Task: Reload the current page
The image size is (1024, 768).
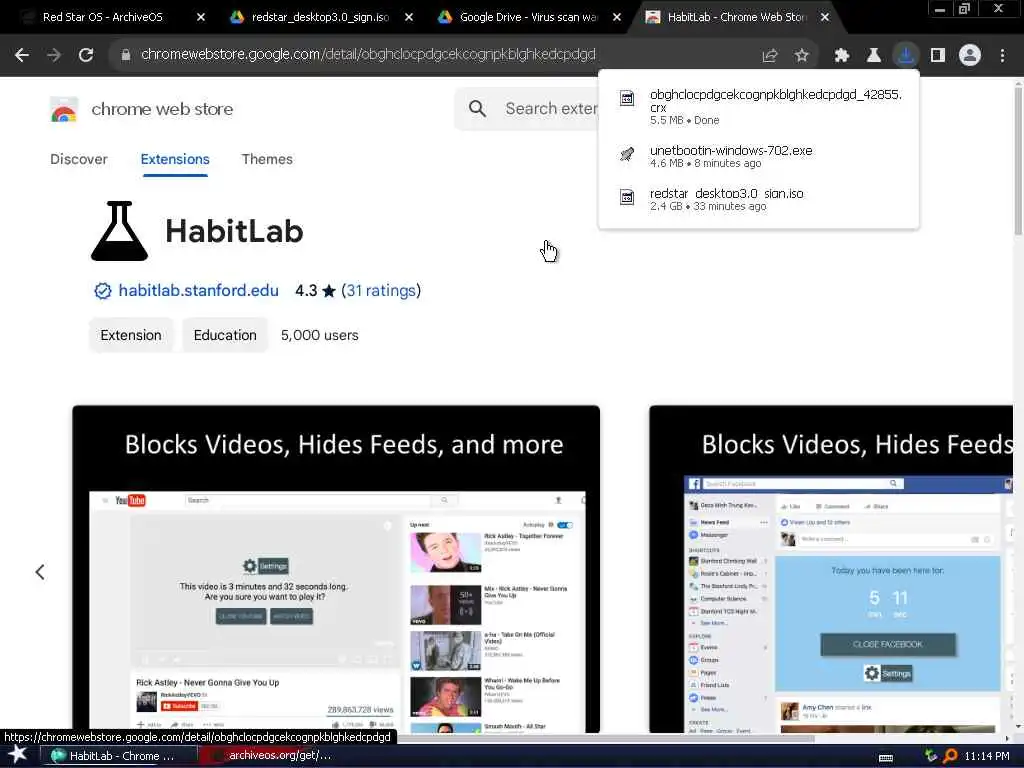Action: click(x=86, y=55)
